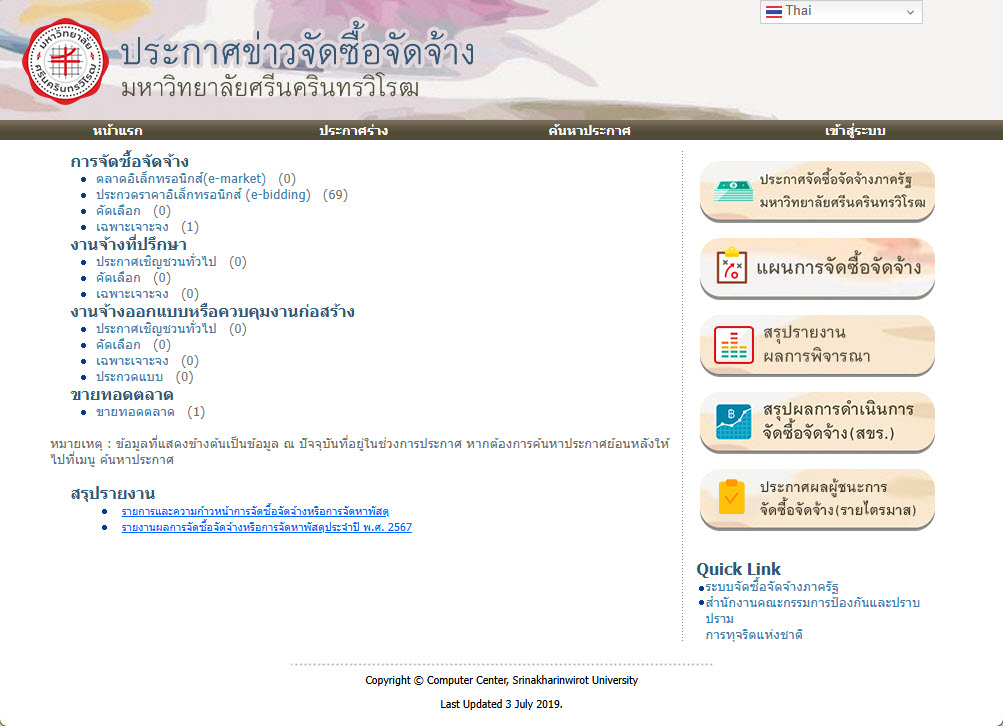
Task: Open the Thai language dropdown
Action: (840, 11)
